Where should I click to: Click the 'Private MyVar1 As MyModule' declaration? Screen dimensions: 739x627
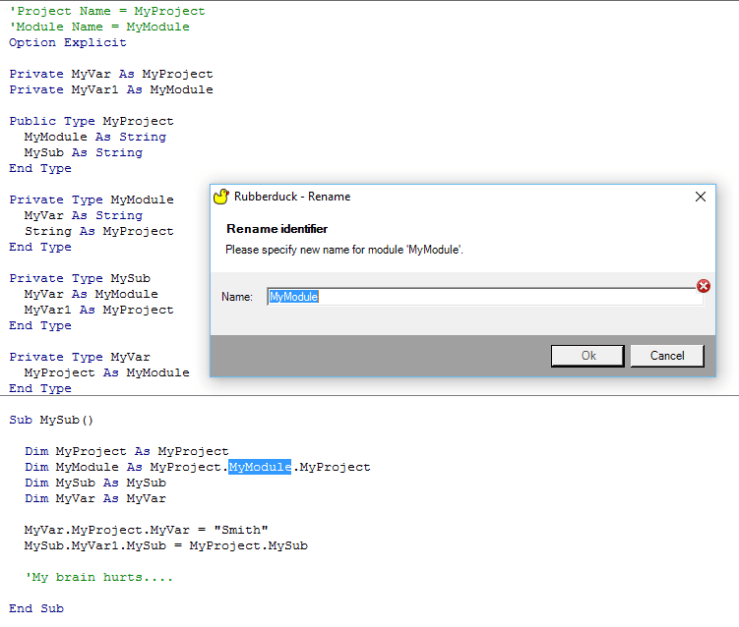[x=111, y=90]
